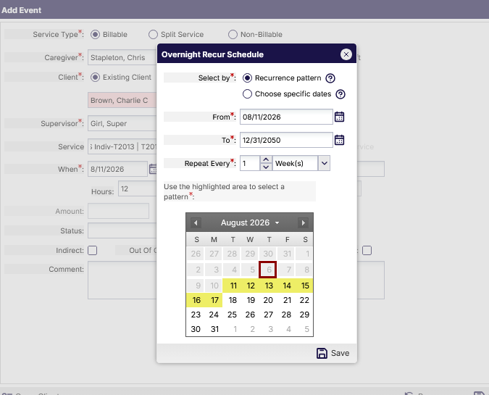Select Non-Billable service type
The width and height of the screenshot is (489, 395).
point(233,34)
